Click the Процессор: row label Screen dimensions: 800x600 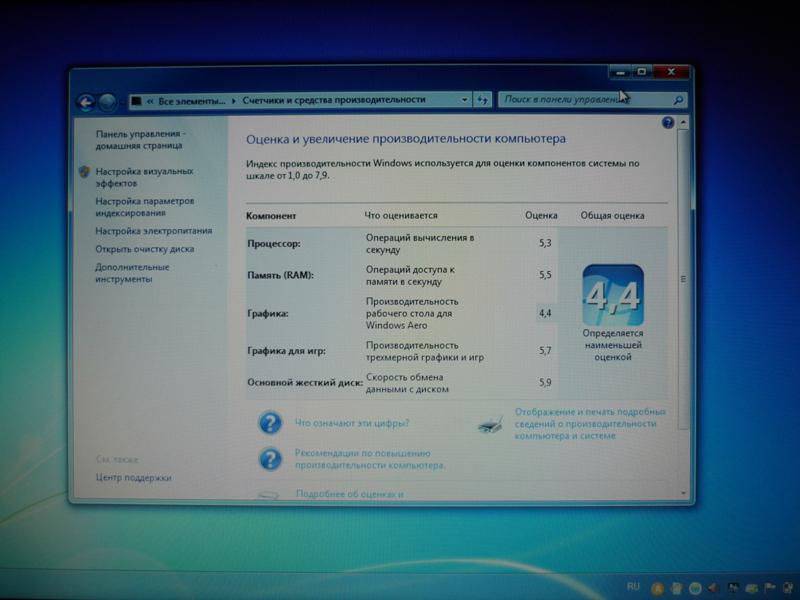274,244
